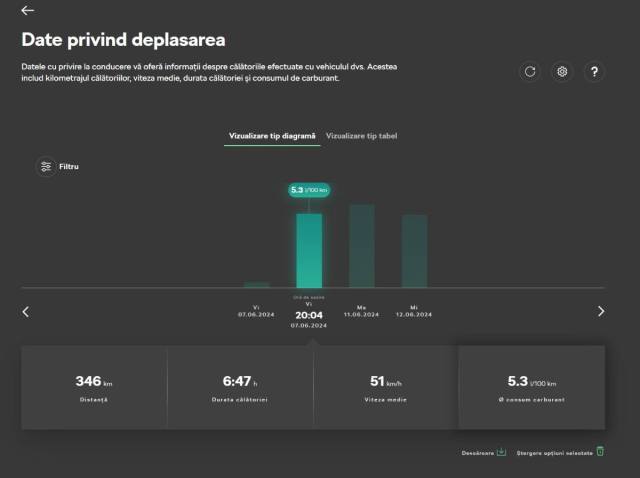The width and height of the screenshot is (640, 478).
Task: Go to previous trips with left chevron
Action: pos(26,311)
